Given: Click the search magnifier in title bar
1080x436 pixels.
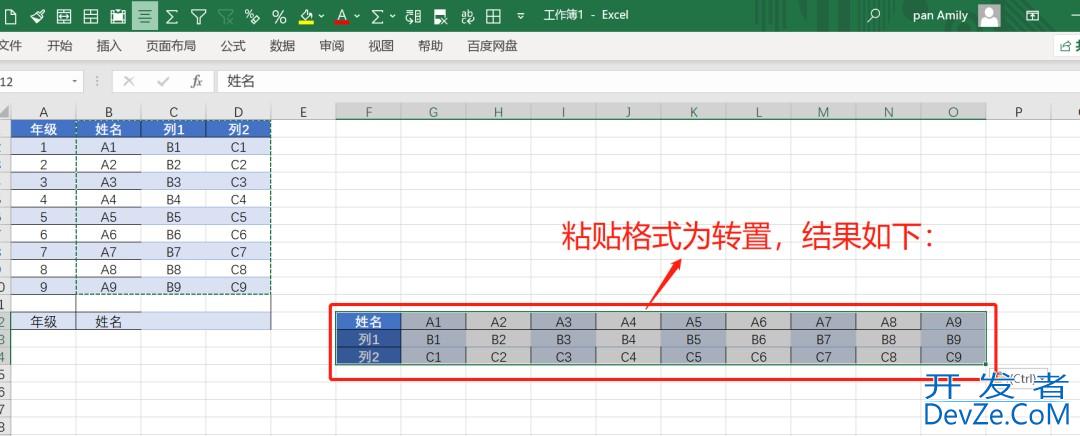Looking at the screenshot, I should coord(874,16).
